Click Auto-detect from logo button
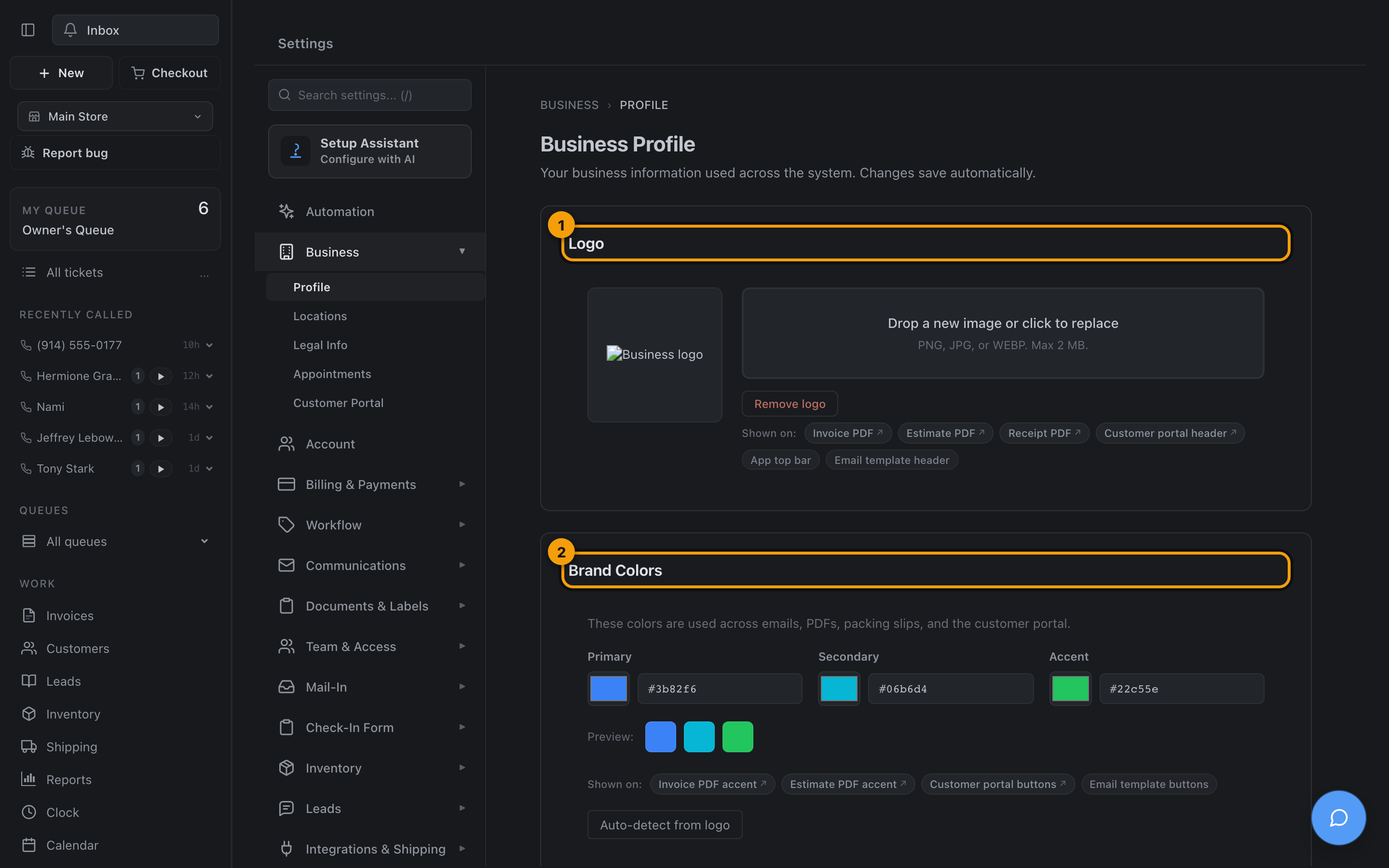This screenshot has width=1389, height=868. coord(665,825)
